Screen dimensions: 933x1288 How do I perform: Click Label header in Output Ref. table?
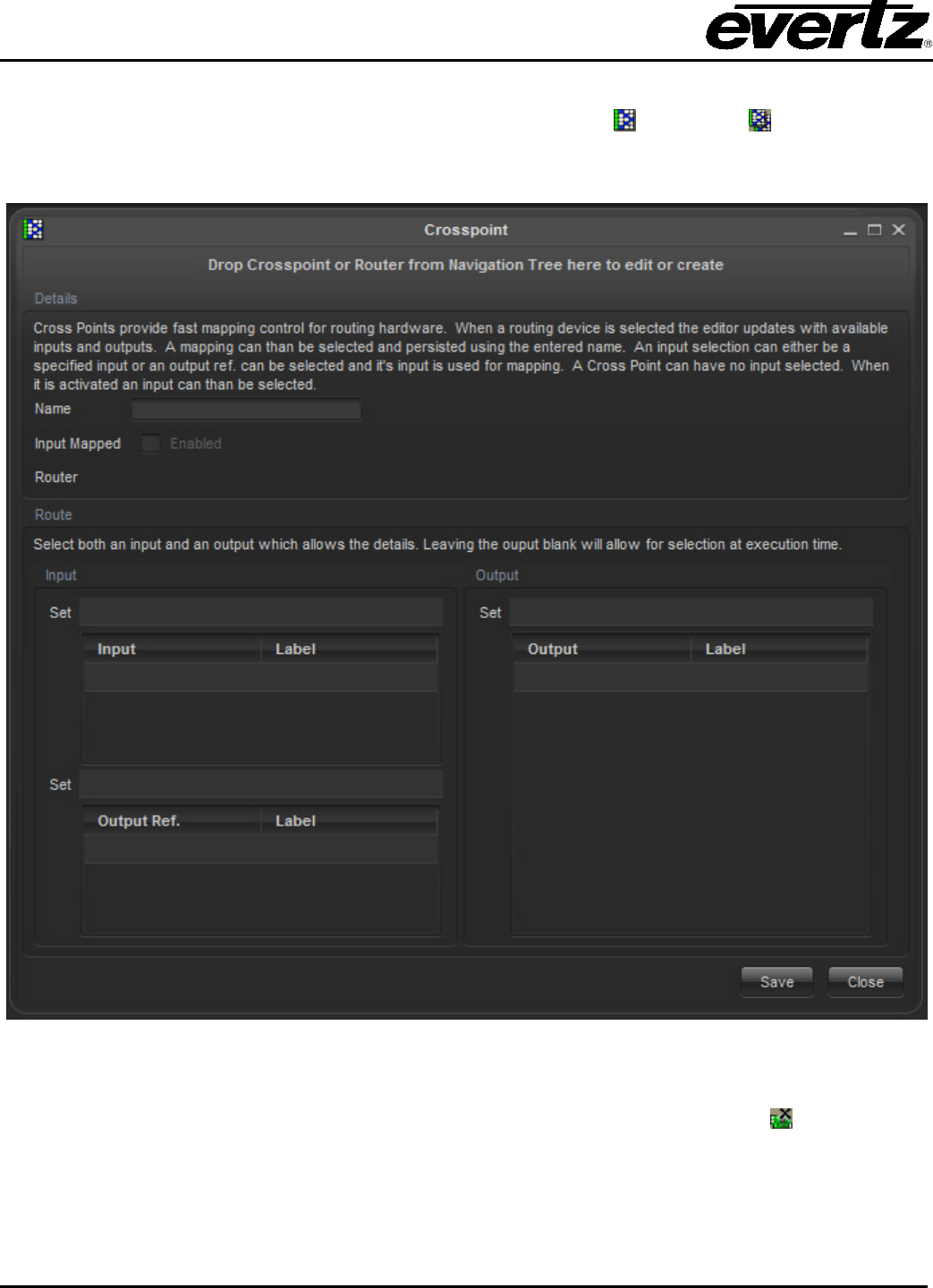350,821
